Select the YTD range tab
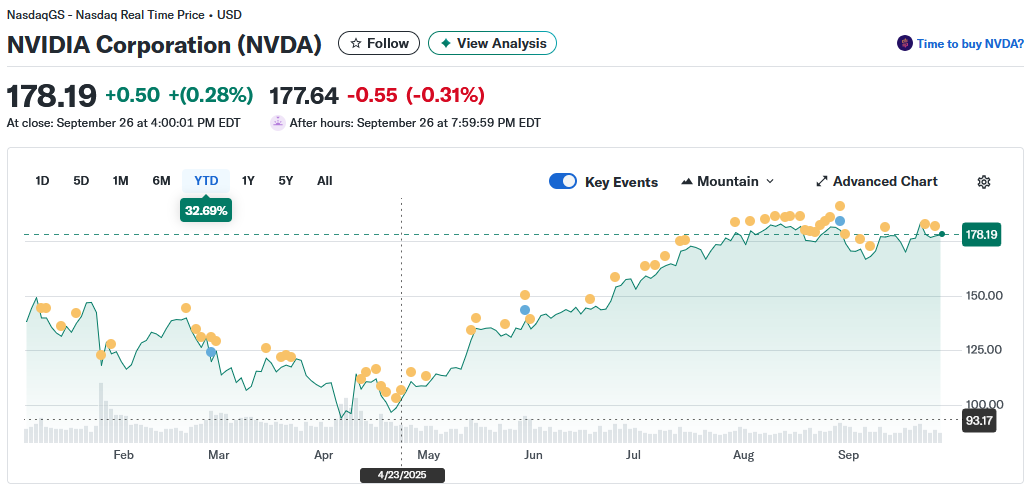 tap(206, 181)
